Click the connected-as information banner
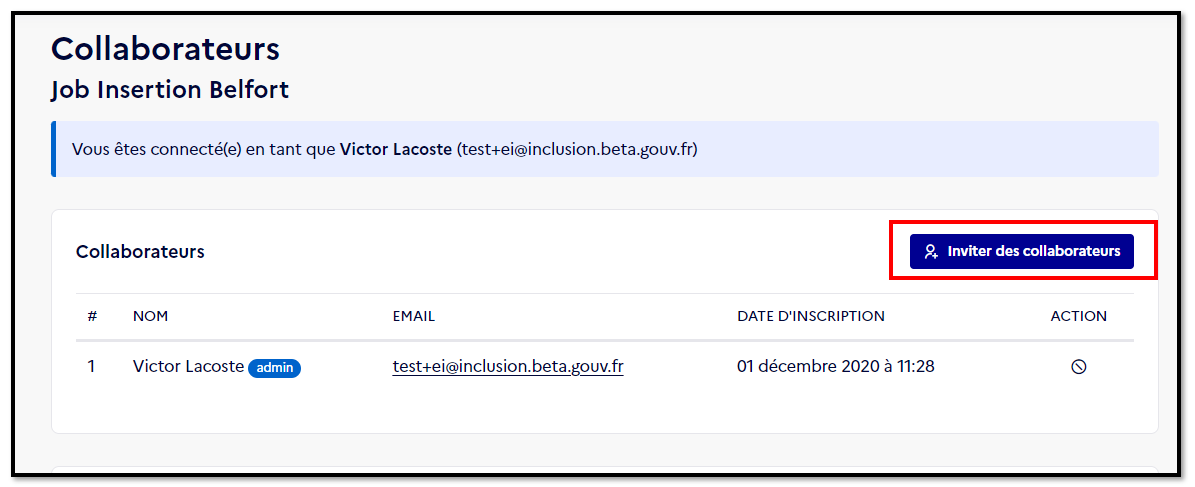Image resolution: width=1195 pixels, height=487 pixels. tap(605, 149)
